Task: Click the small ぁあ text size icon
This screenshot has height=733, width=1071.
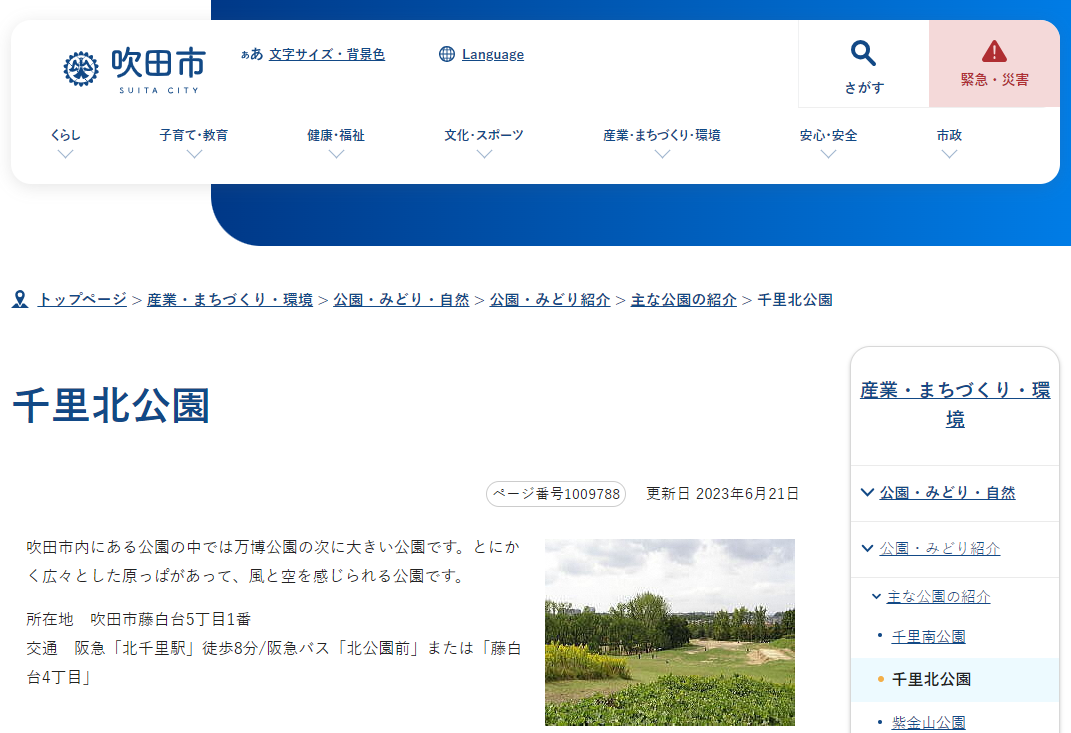Action: 251,54
